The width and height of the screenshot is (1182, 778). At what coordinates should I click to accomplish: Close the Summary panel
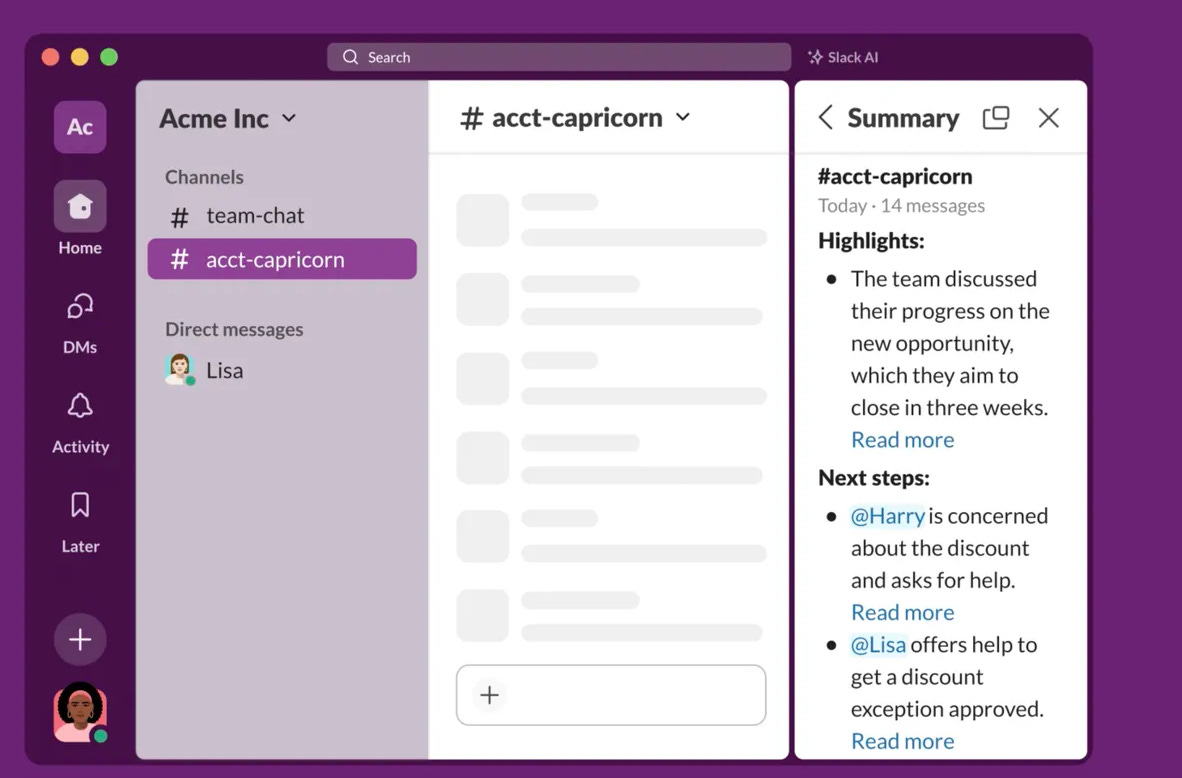coord(1049,118)
